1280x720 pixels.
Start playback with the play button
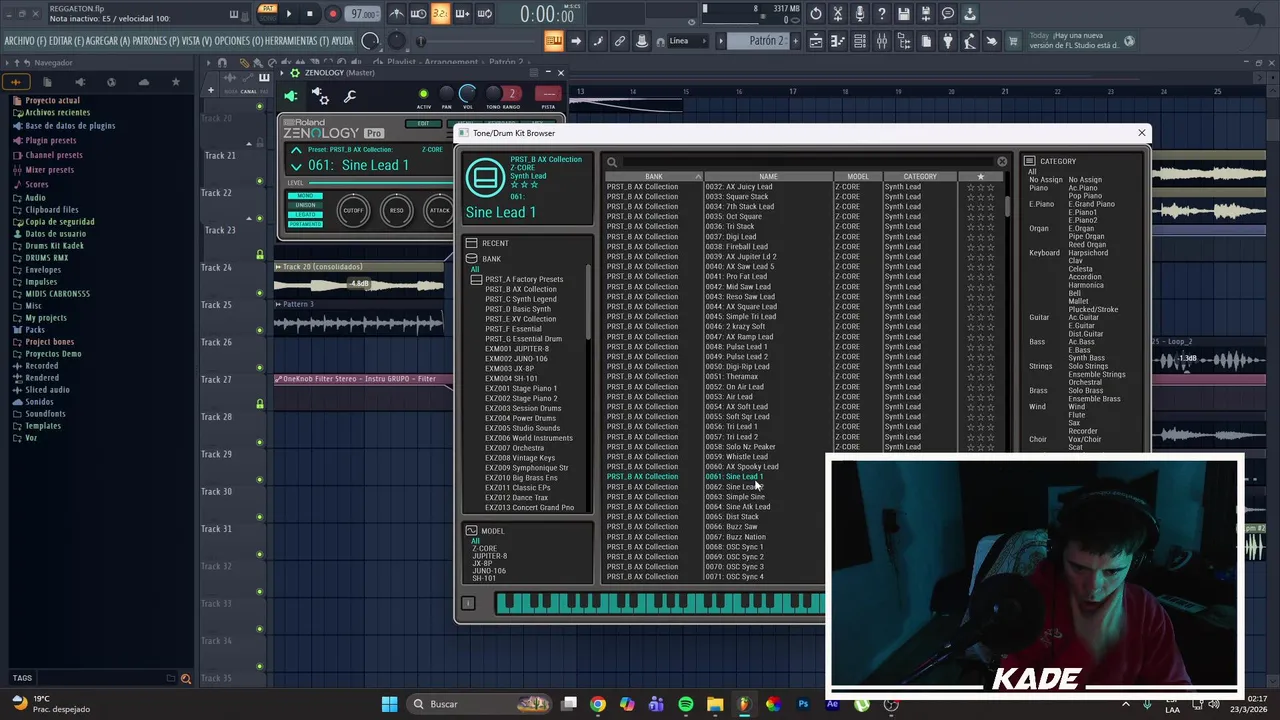tap(289, 14)
